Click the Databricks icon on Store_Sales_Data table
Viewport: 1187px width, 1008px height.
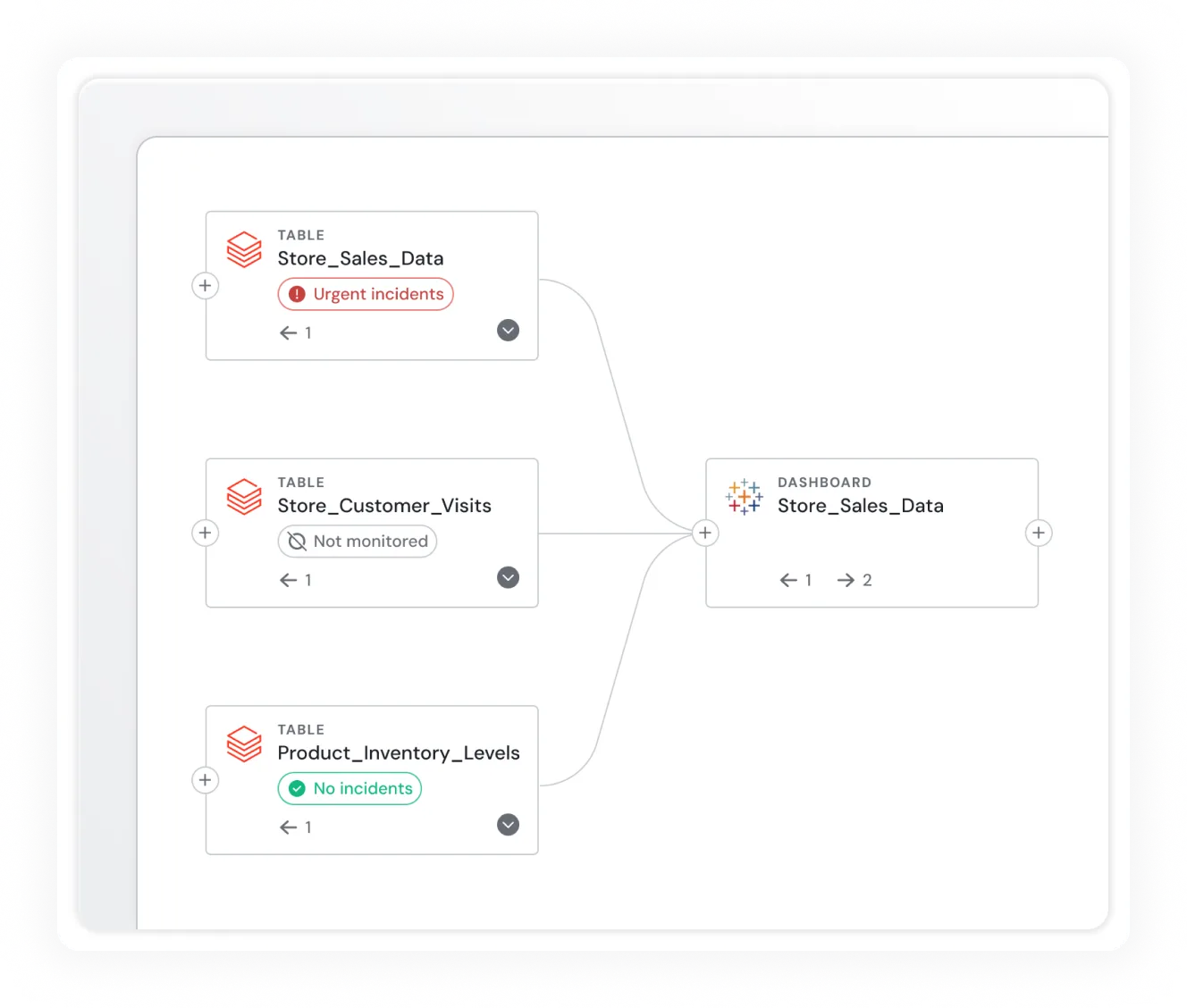click(244, 249)
